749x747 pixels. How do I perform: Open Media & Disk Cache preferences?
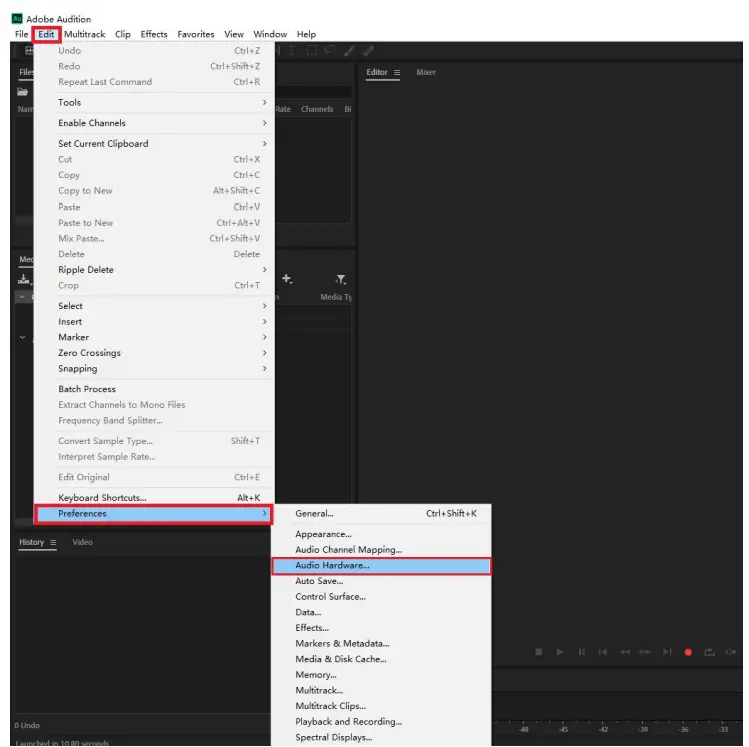tap(381, 660)
